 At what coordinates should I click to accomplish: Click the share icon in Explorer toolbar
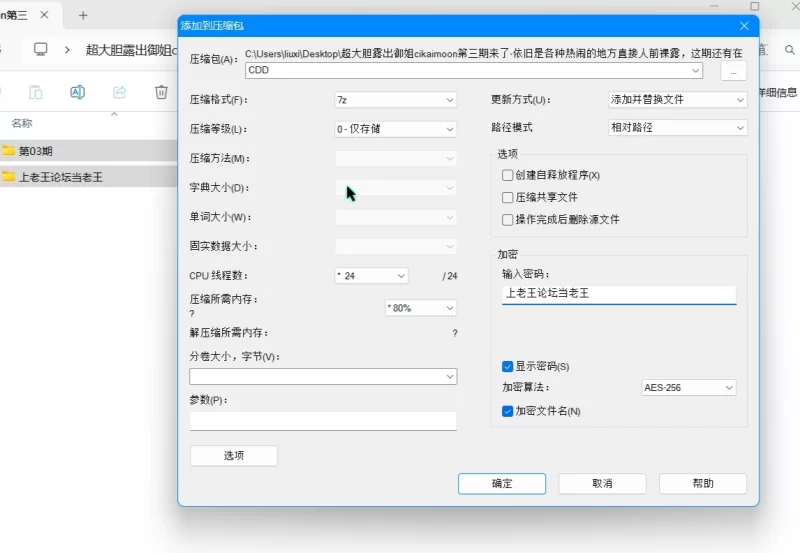119,92
